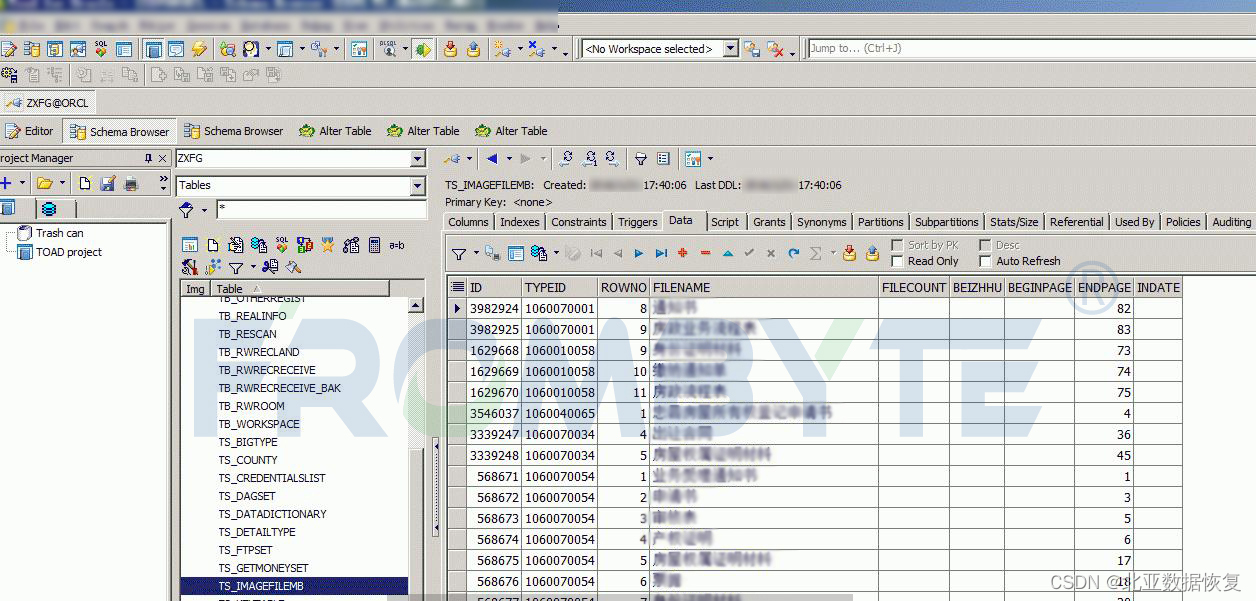Tick the Sort by PK checkbox
The height and width of the screenshot is (601, 1256).
point(898,245)
